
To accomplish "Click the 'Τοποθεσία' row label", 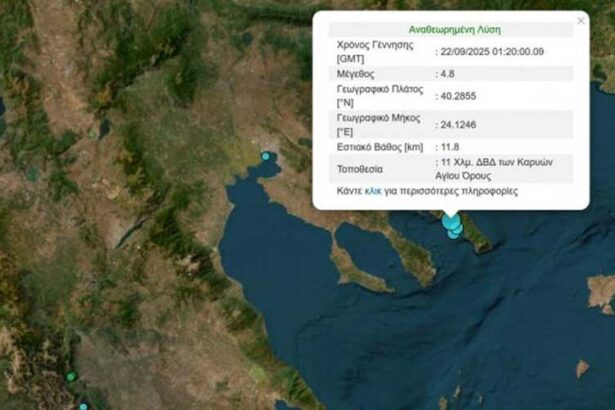I will [360, 168].
